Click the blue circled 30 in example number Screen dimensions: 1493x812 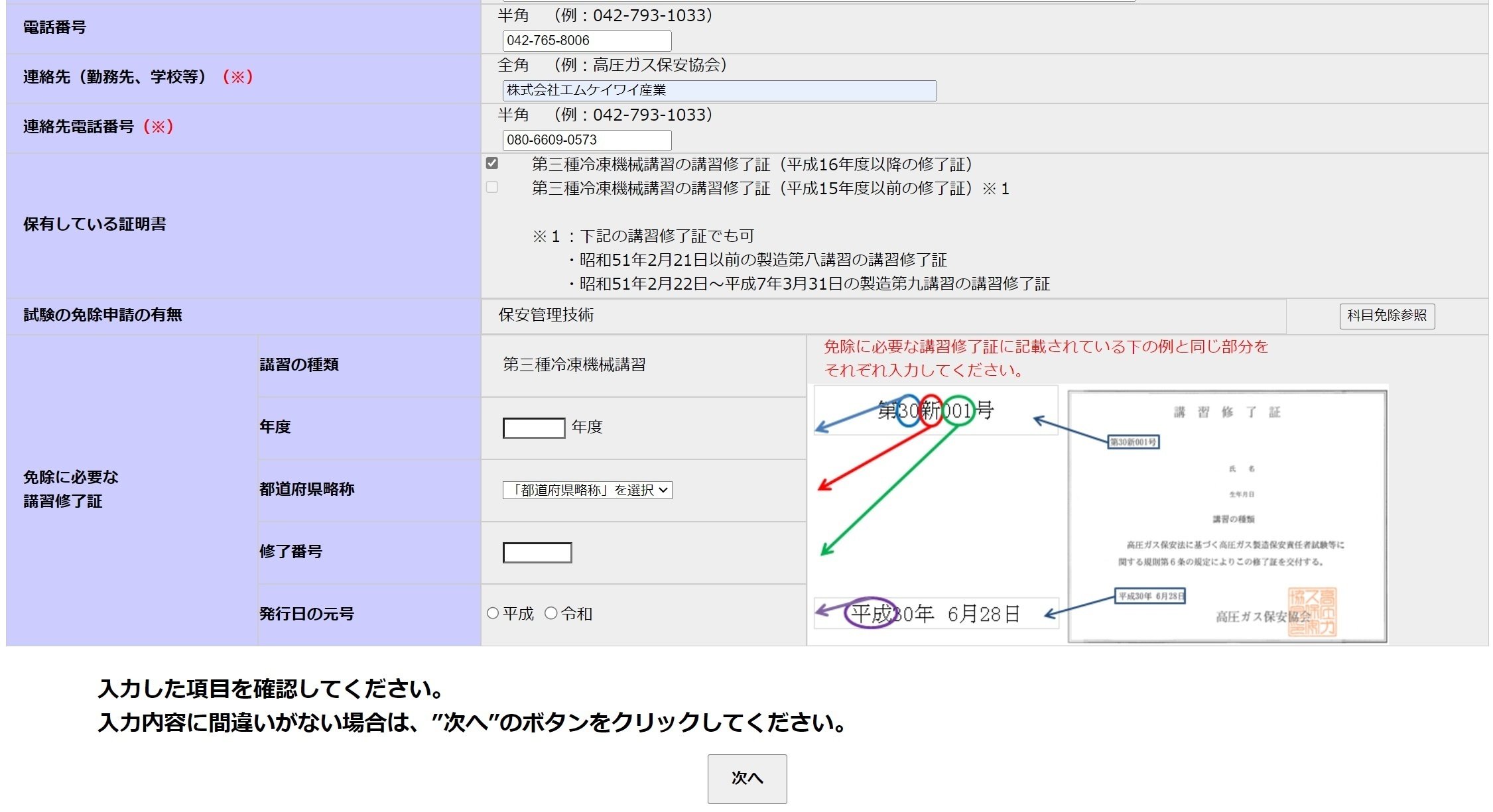[x=908, y=411]
